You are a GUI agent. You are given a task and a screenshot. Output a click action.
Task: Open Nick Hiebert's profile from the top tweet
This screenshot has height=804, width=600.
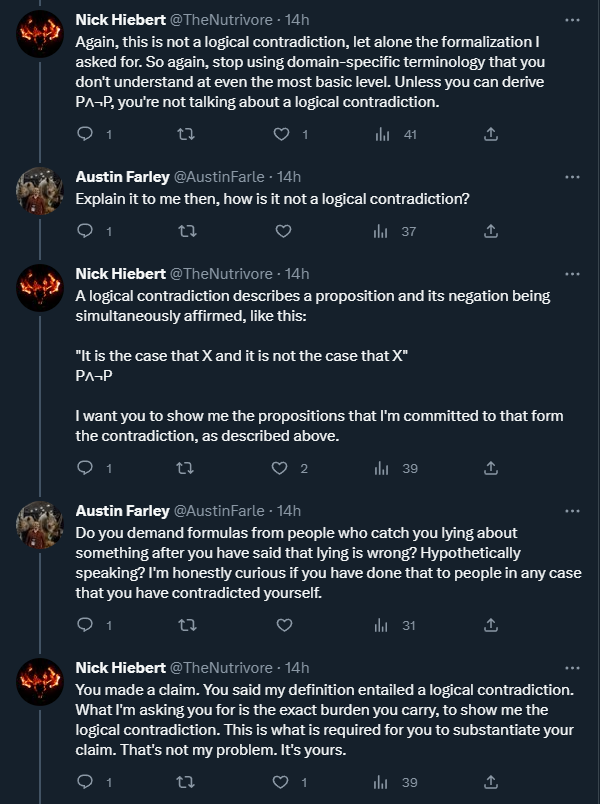pos(121,19)
